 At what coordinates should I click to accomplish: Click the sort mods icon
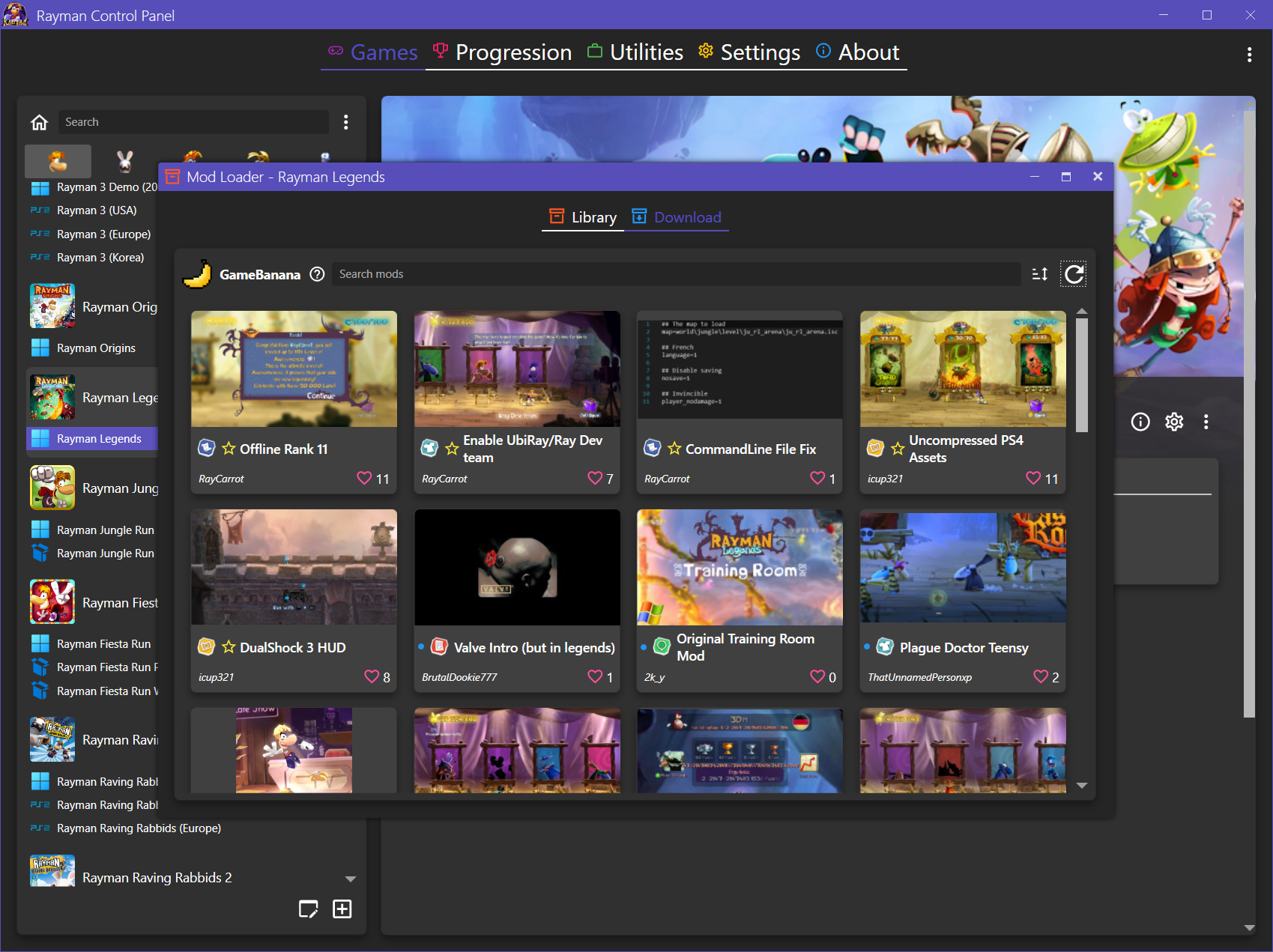1040,274
